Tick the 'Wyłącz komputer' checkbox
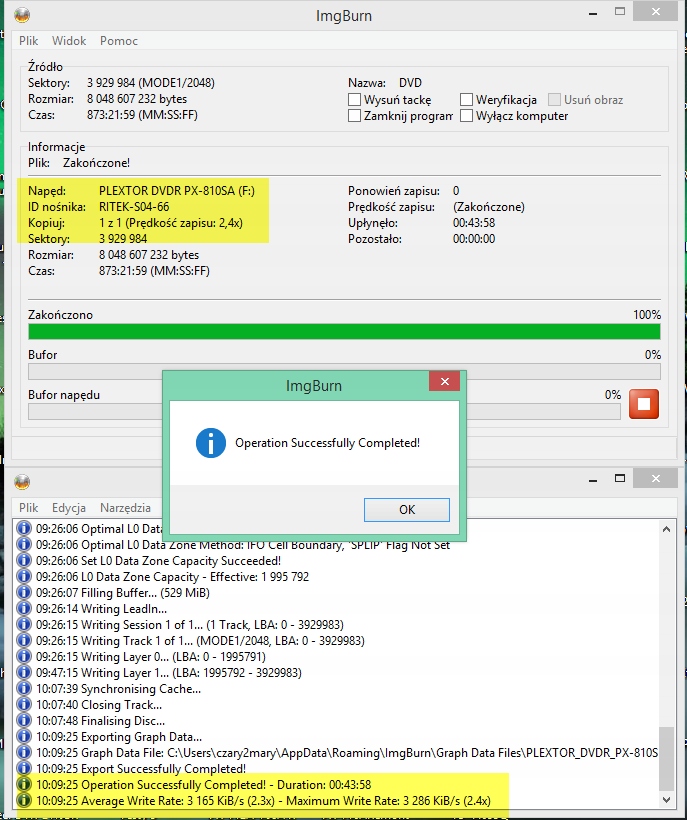 [466, 116]
